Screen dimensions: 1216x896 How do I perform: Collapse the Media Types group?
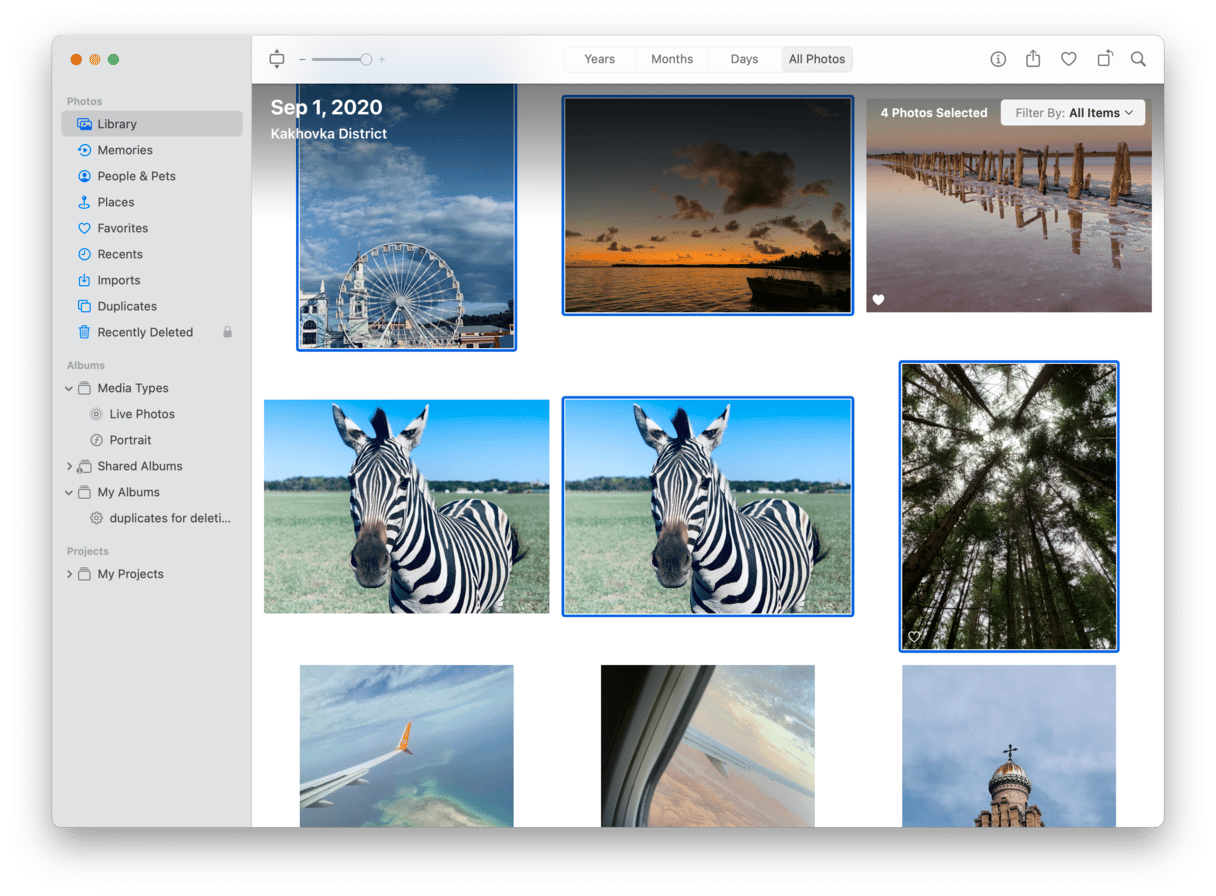click(69, 388)
